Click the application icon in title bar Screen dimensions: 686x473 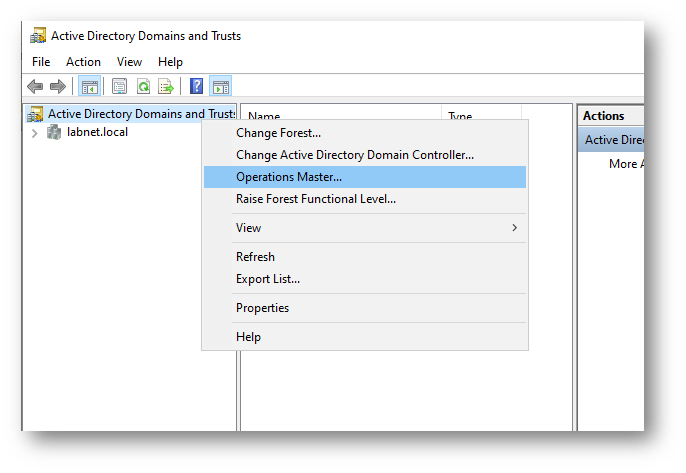38,35
